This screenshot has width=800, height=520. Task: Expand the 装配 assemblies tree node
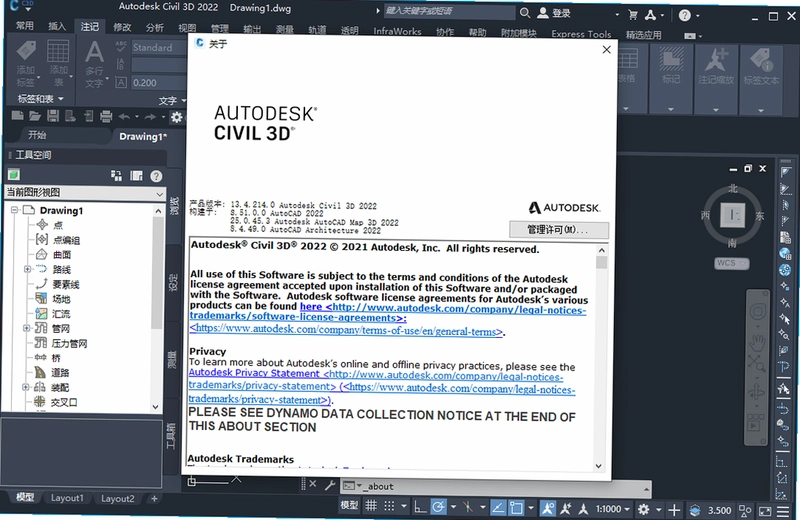coord(26,387)
